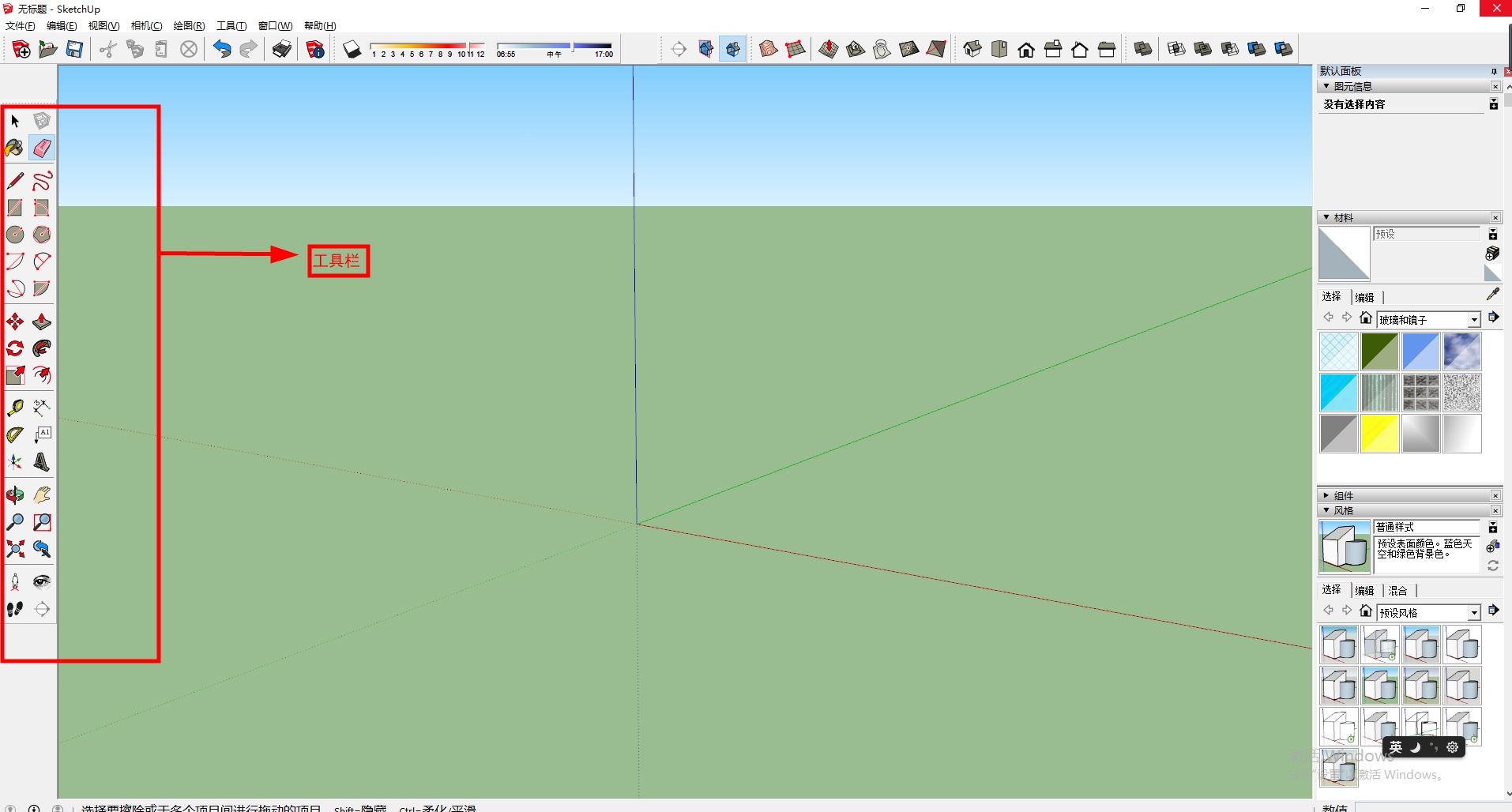1512x812 pixels.
Task: Activate the Move tool
Action: tap(15, 321)
